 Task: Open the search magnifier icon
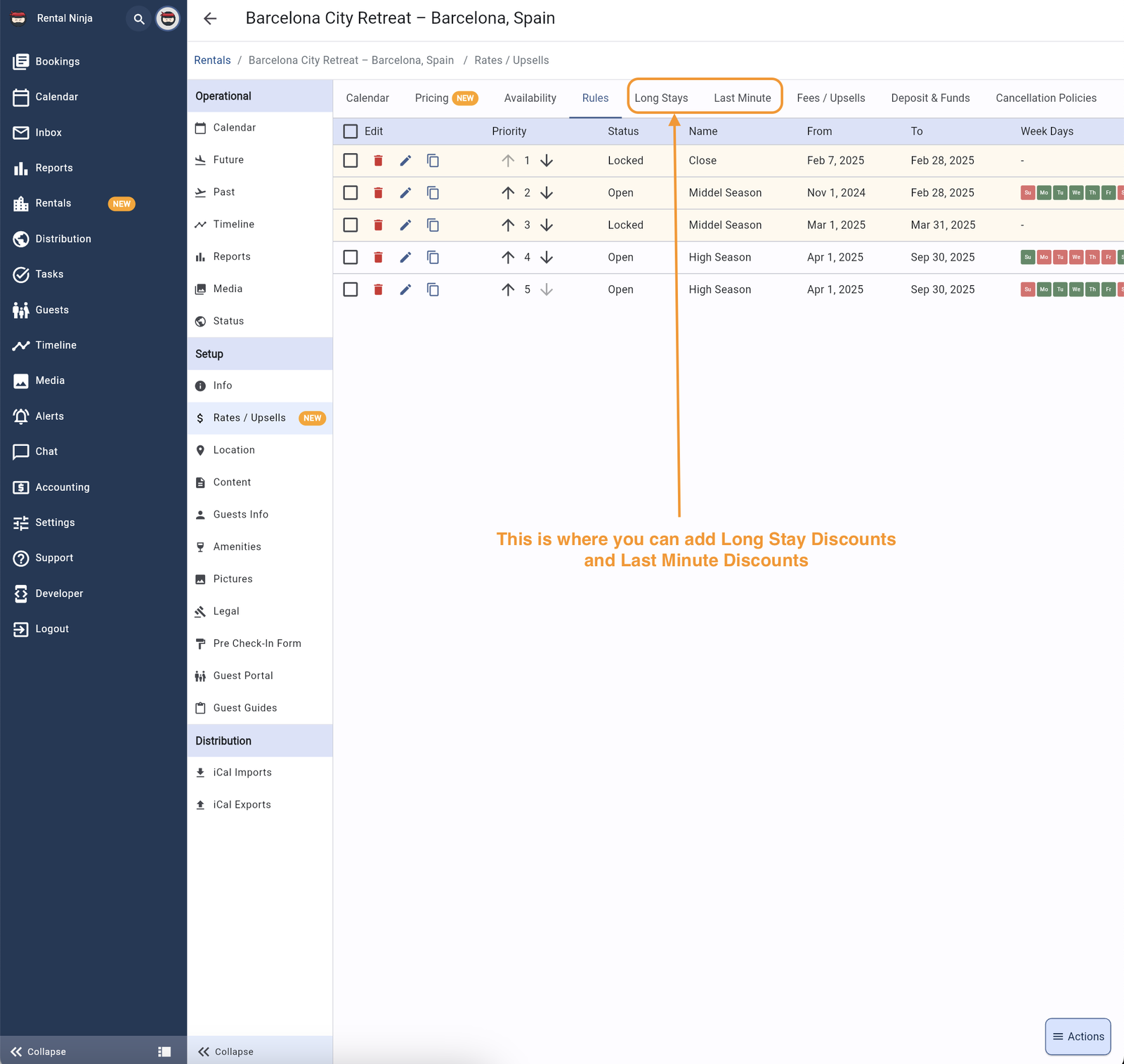click(139, 19)
